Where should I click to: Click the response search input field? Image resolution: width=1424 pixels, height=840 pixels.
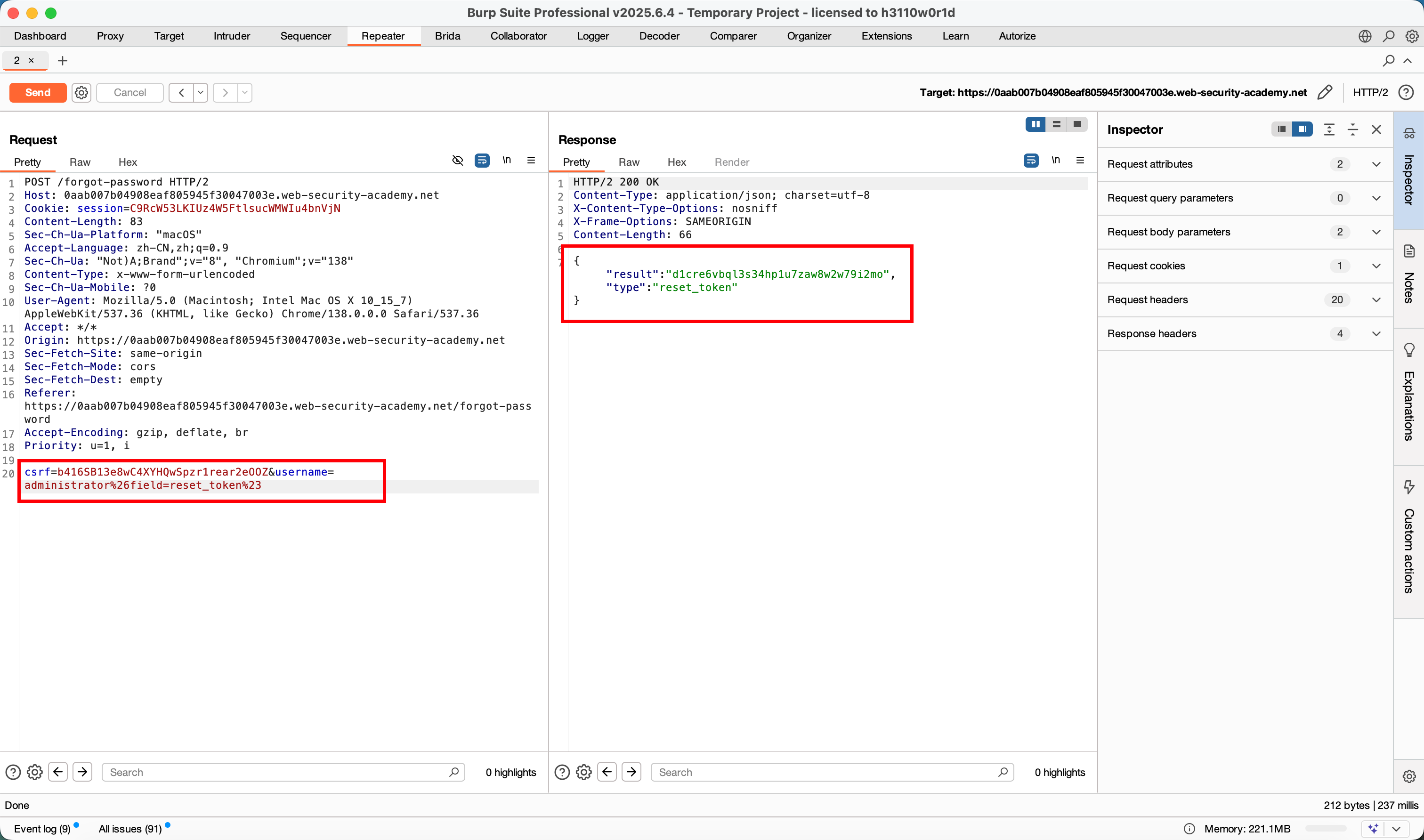(x=832, y=772)
